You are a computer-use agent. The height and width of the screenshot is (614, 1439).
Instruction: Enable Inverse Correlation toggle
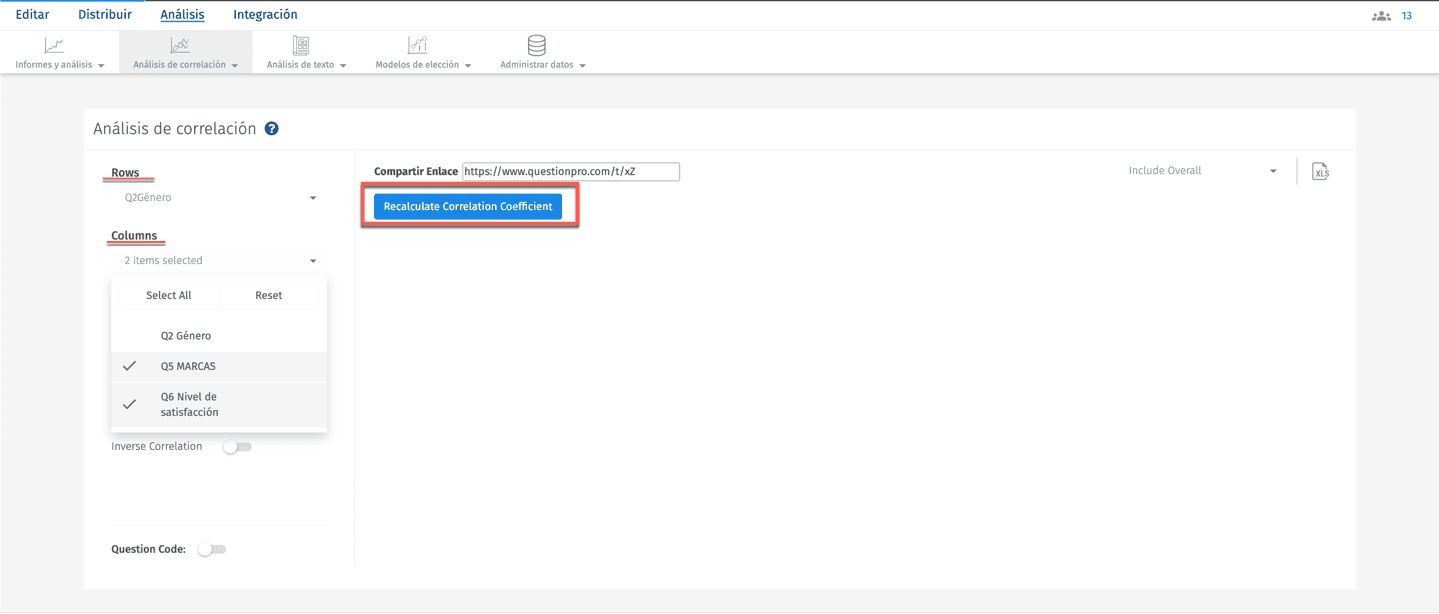click(x=237, y=446)
